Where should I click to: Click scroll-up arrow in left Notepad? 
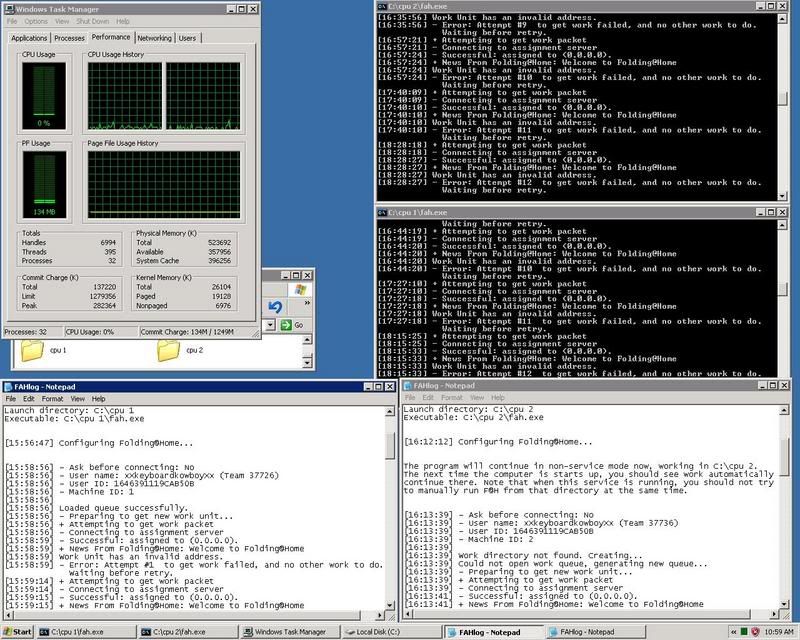(390, 411)
